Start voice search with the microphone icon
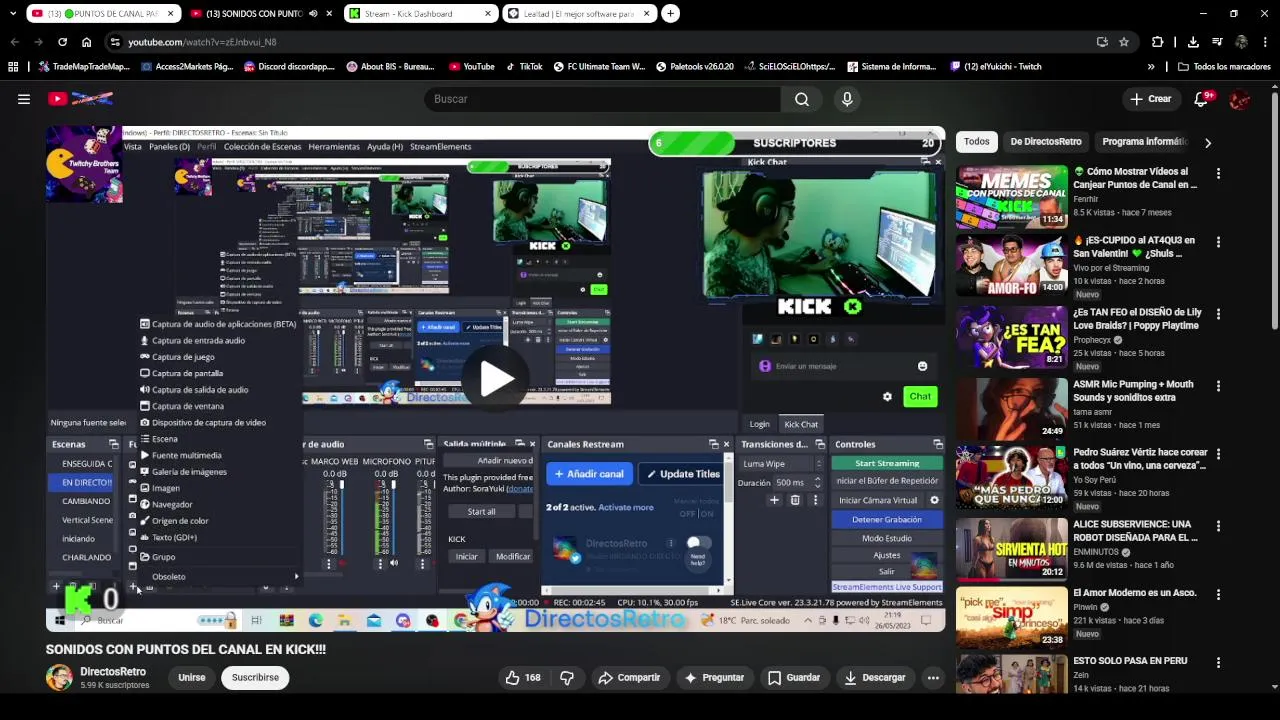 (847, 99)
